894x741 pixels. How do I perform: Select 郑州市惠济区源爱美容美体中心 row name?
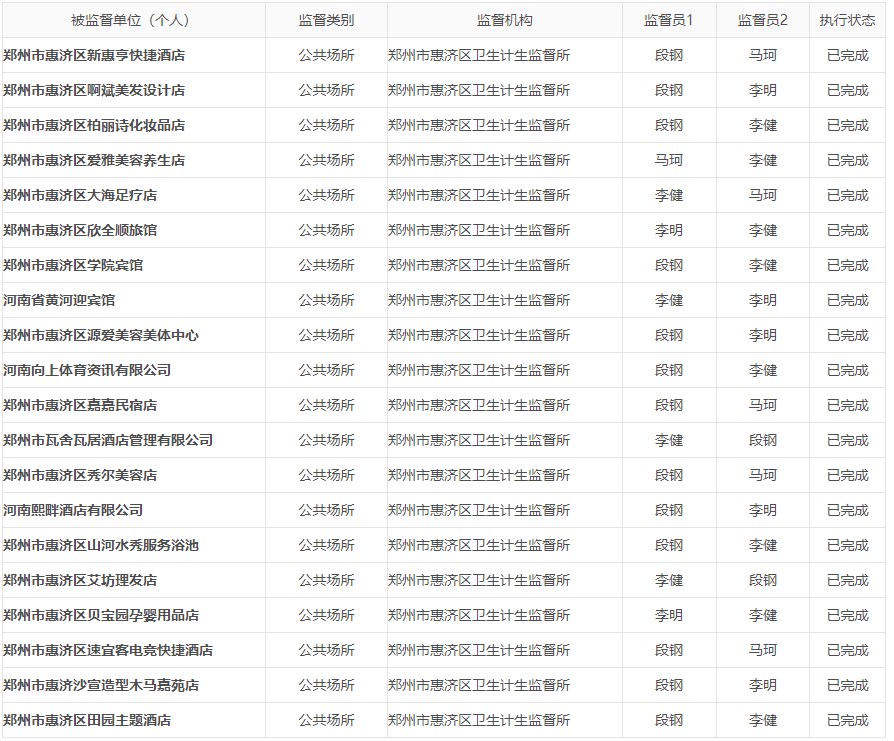pos(101,335)
